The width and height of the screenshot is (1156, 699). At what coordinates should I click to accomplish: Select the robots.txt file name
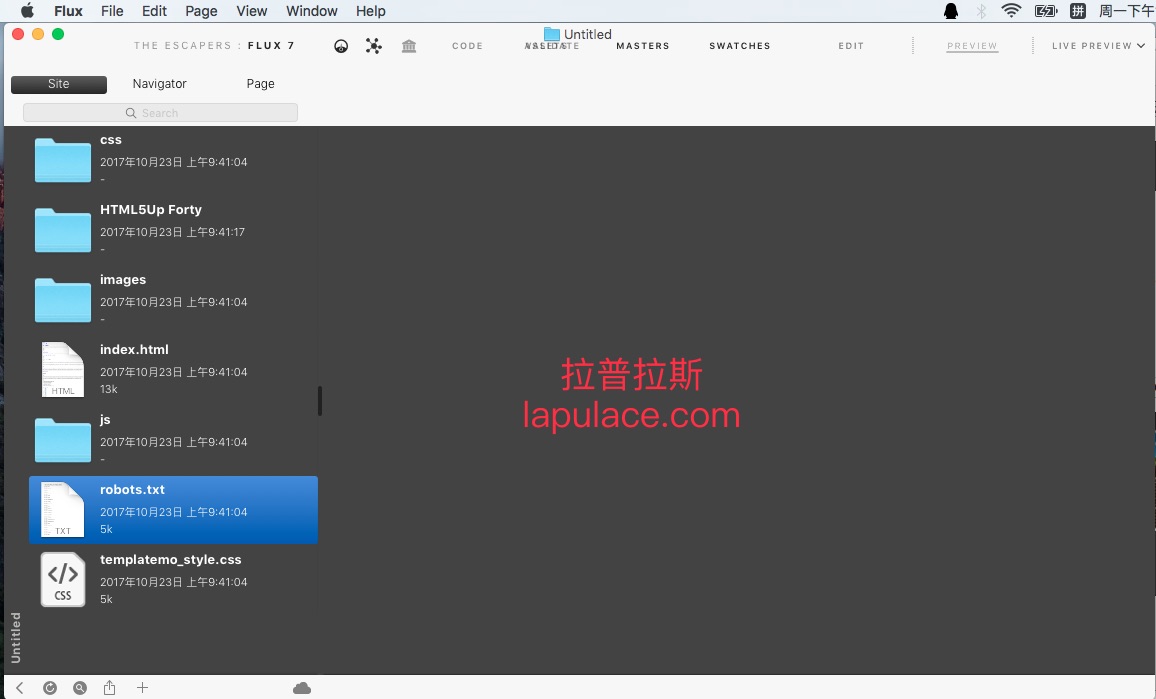[132, 490]
